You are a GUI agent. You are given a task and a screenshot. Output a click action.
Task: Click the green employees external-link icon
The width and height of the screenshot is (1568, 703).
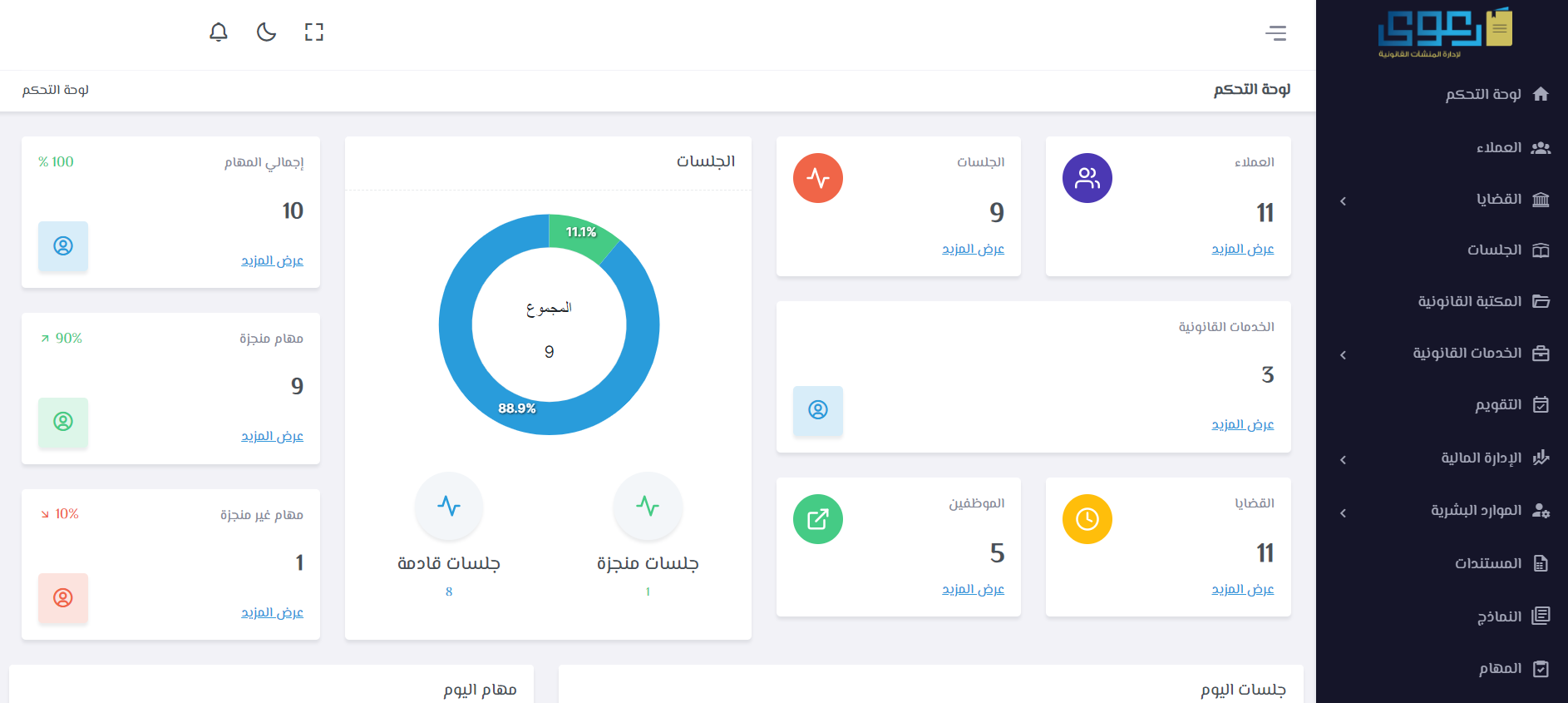click(817, 519)
